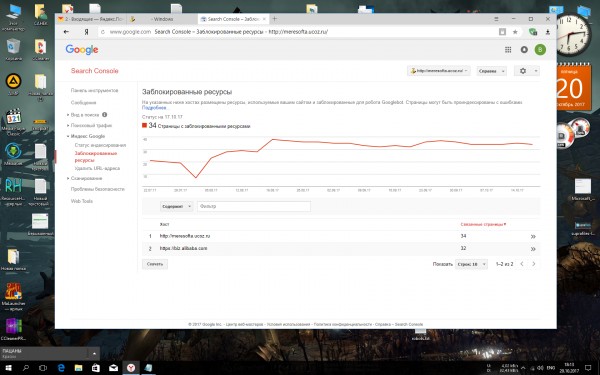Click the Скачать button
Screen dimensions: 600x375
(x=155, y=264)
